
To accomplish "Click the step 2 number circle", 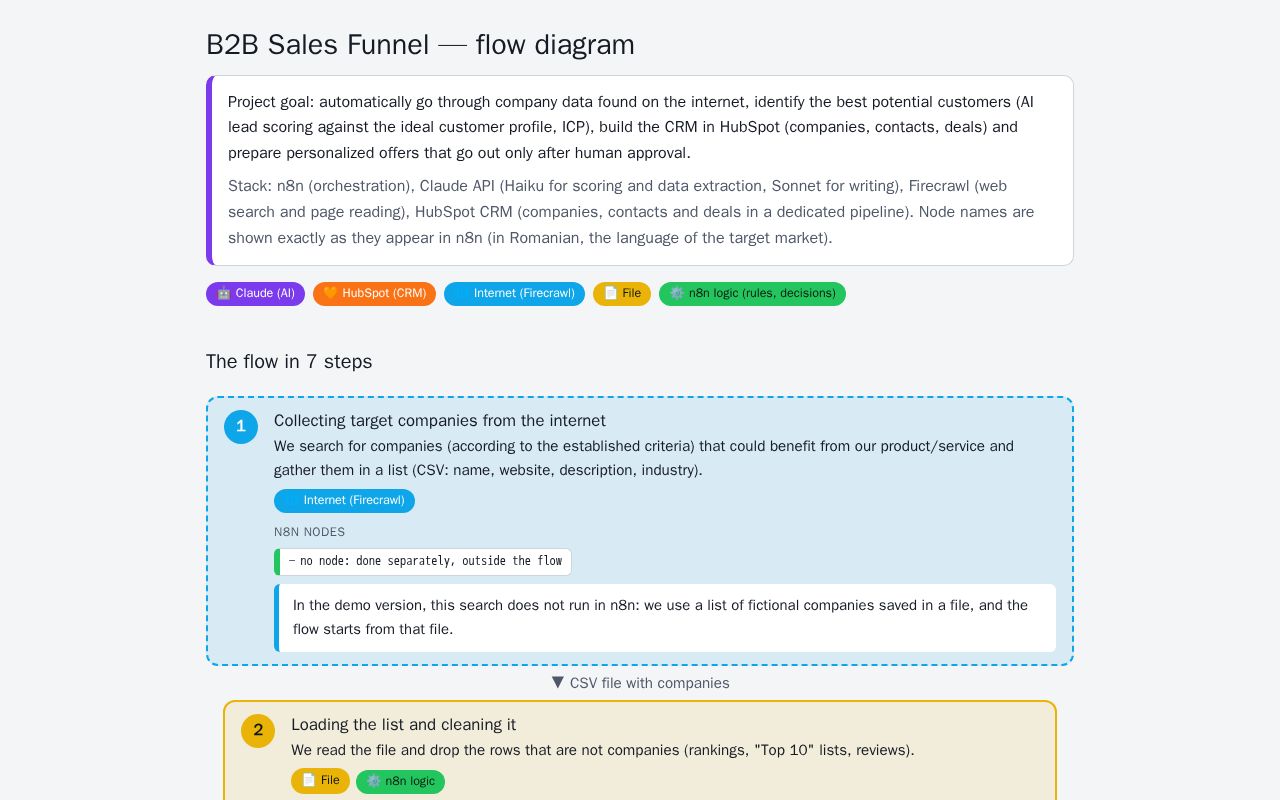I will click(x=258, y=731).
